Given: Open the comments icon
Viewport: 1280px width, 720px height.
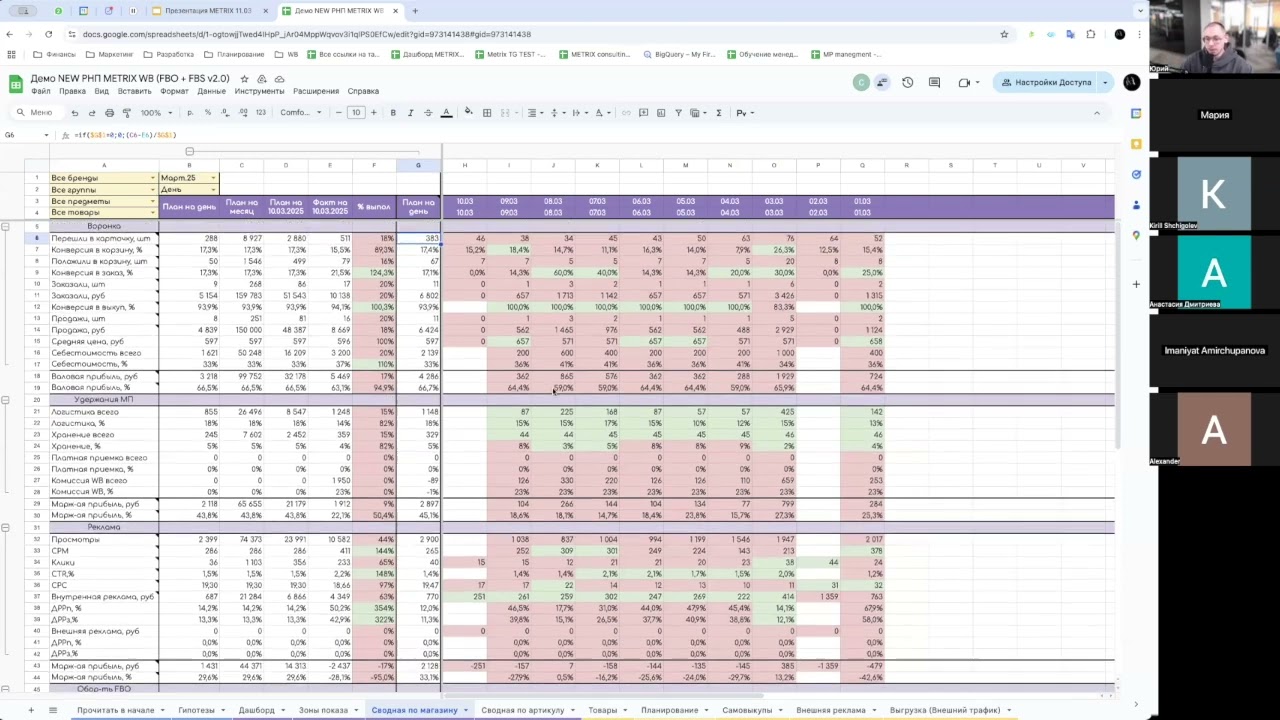Looking at the screenshot, I should click(x=934, y=82).
